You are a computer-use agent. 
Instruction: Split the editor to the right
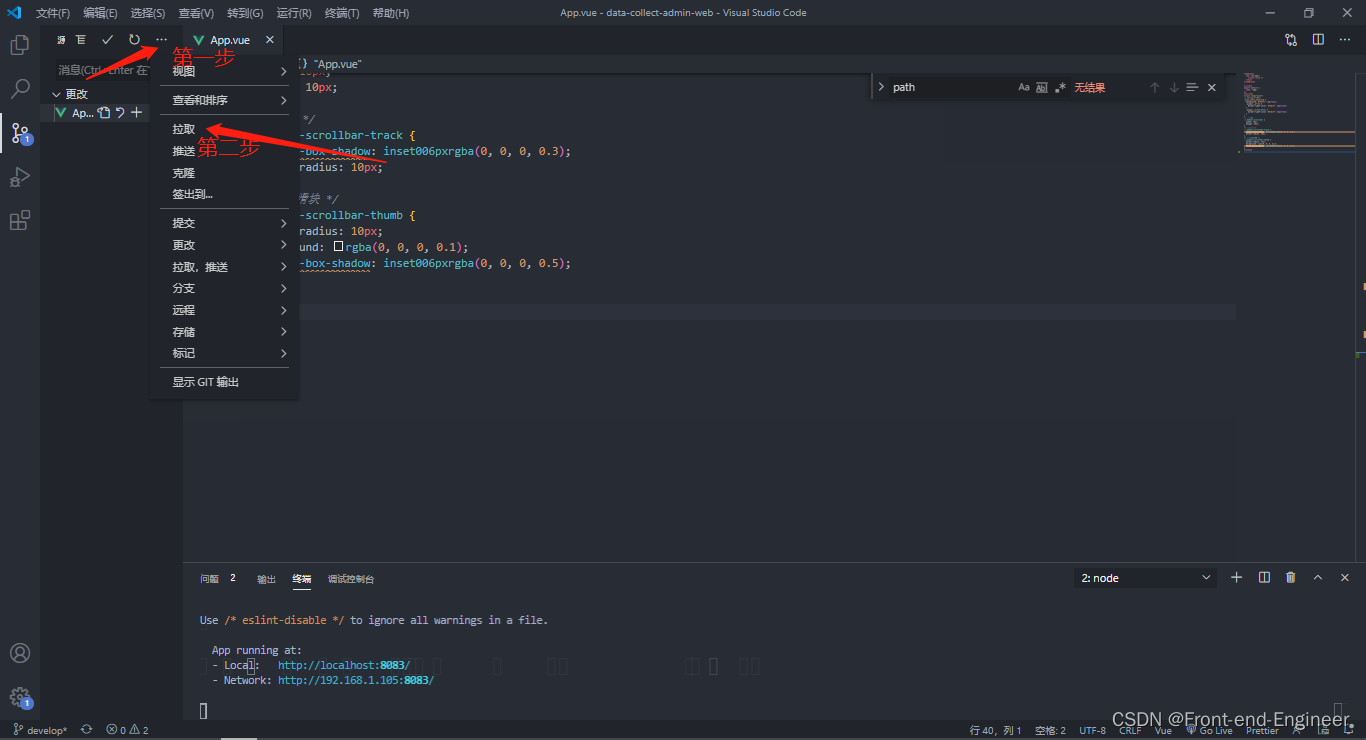point(1318,40)
